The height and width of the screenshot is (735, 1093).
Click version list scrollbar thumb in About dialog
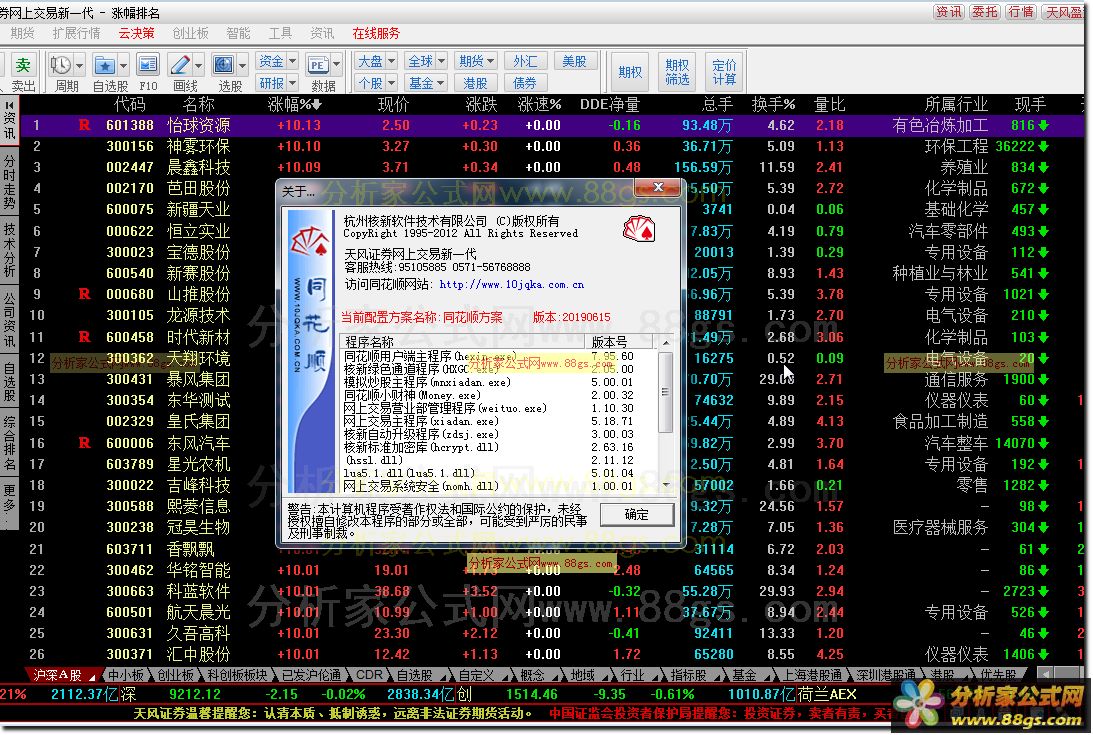[x=666, y=392]
